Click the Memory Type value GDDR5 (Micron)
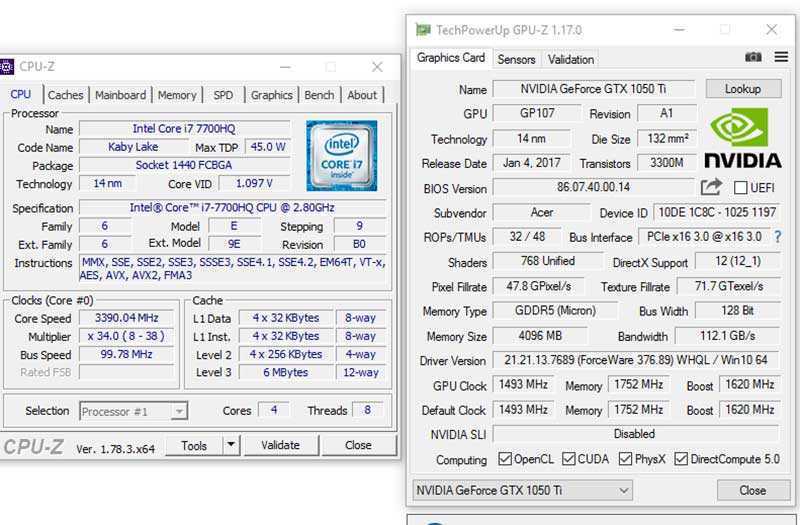800x525 pixels. pyautogui.click(x=555, y=311)
